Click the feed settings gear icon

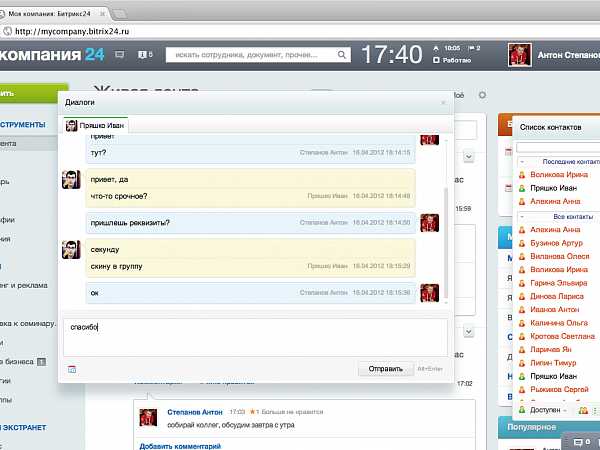click(481, 95)
